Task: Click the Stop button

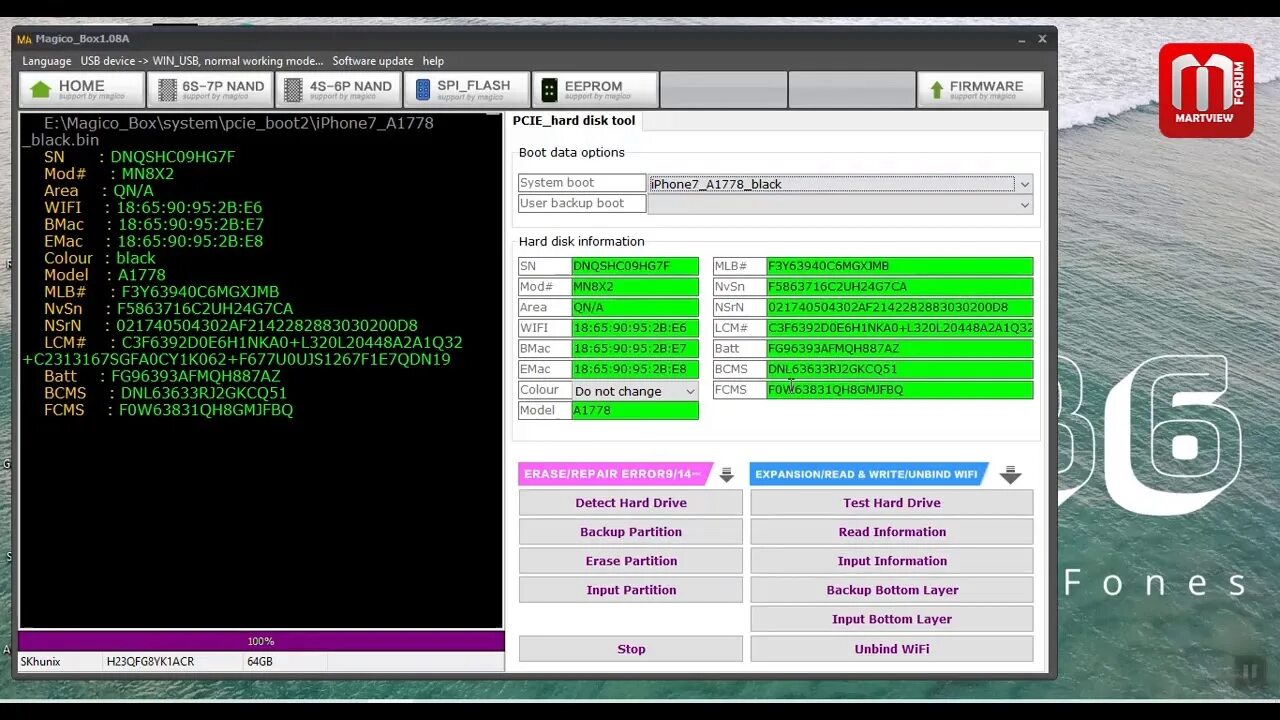Action: pyautogui.click(x=631, y=649)
